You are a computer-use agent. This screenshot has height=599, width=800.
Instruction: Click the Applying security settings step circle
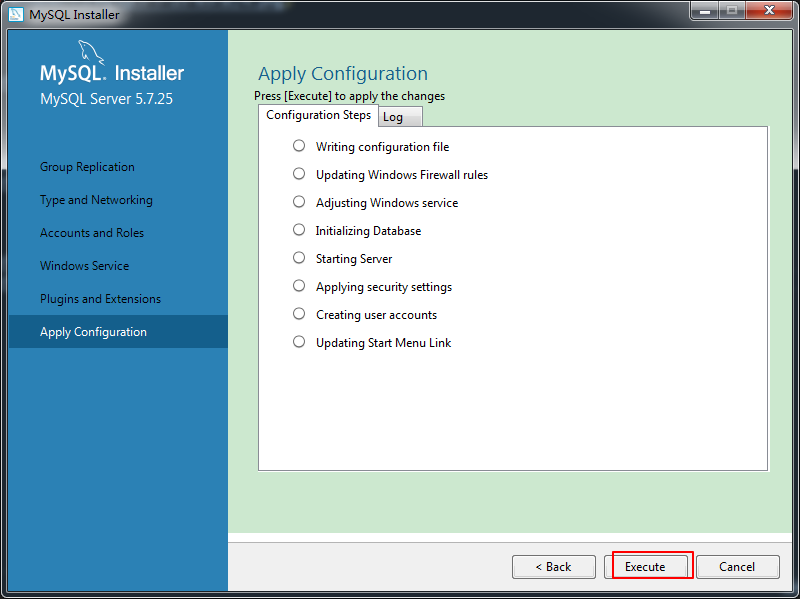tap(299, 286)
